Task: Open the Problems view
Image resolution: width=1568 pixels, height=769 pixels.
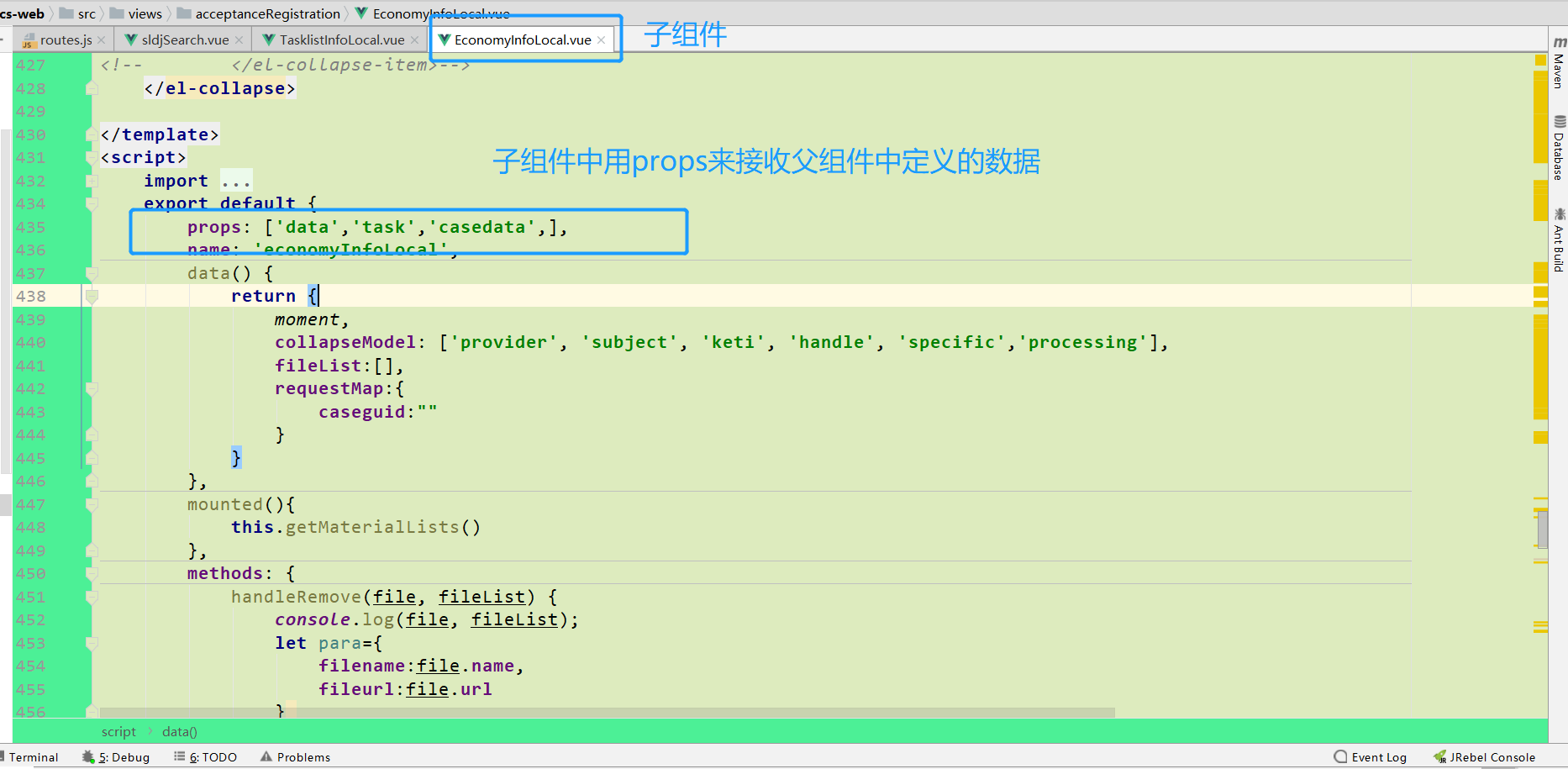Action: point(302,756)
